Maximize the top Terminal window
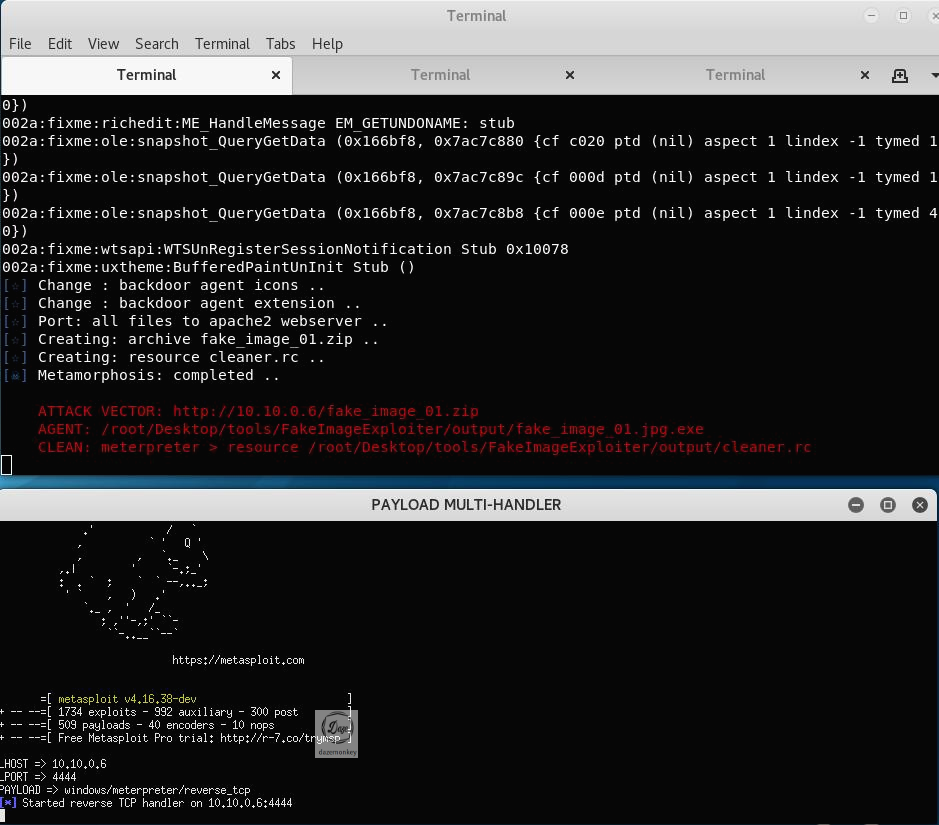939x825 pixels. [903, 16]
